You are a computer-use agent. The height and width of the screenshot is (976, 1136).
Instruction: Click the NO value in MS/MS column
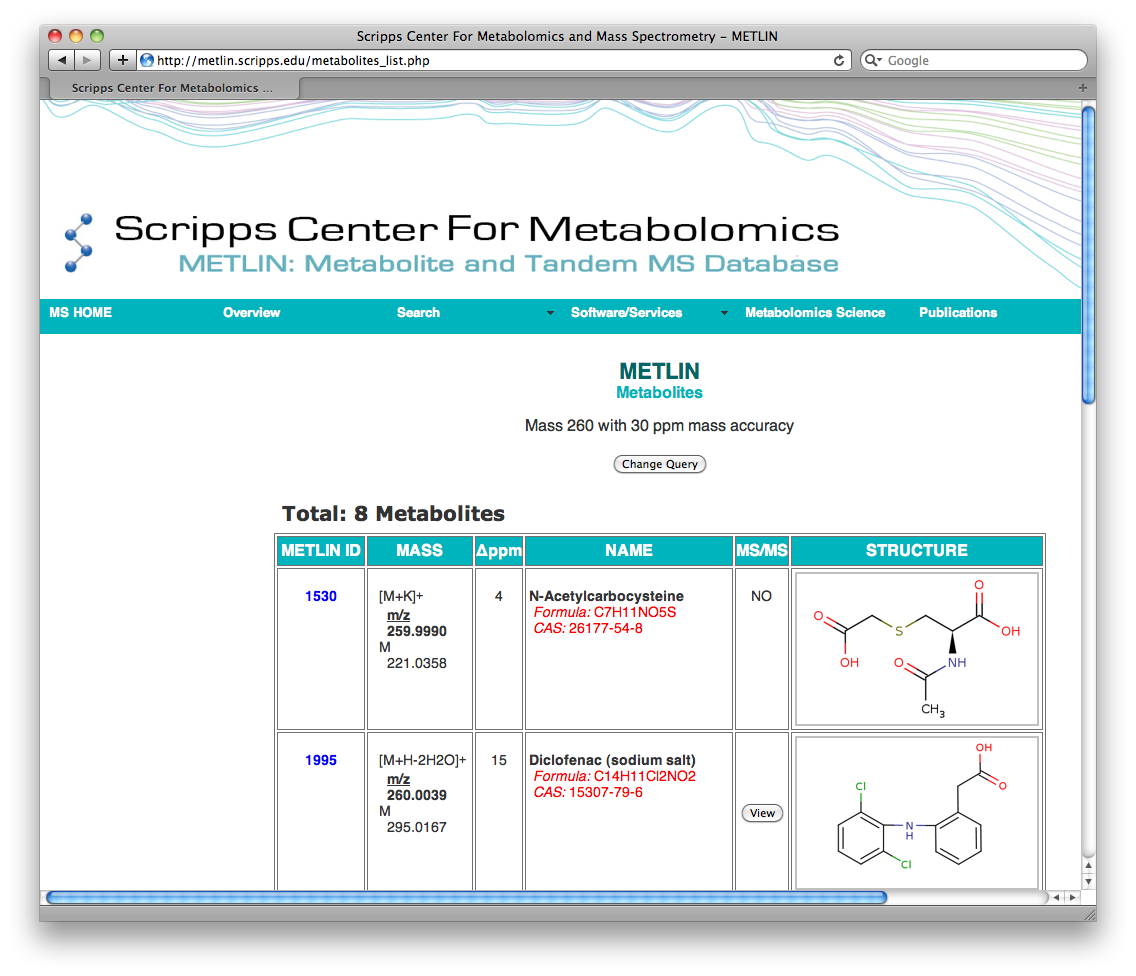[761, 596]
